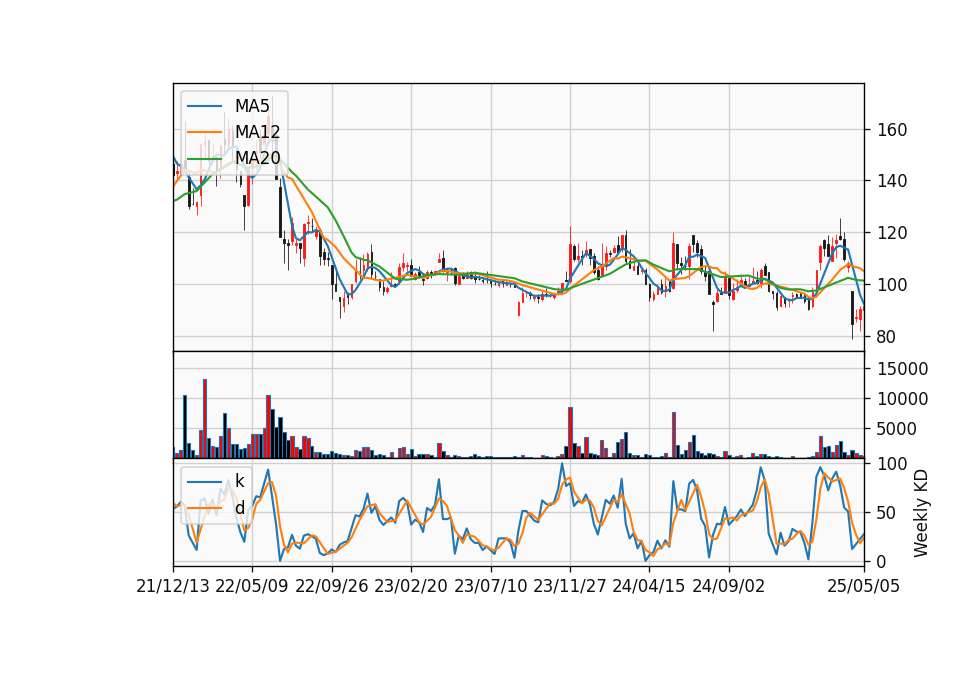
Task: Click the k legend entry
Action: point(239,482)
